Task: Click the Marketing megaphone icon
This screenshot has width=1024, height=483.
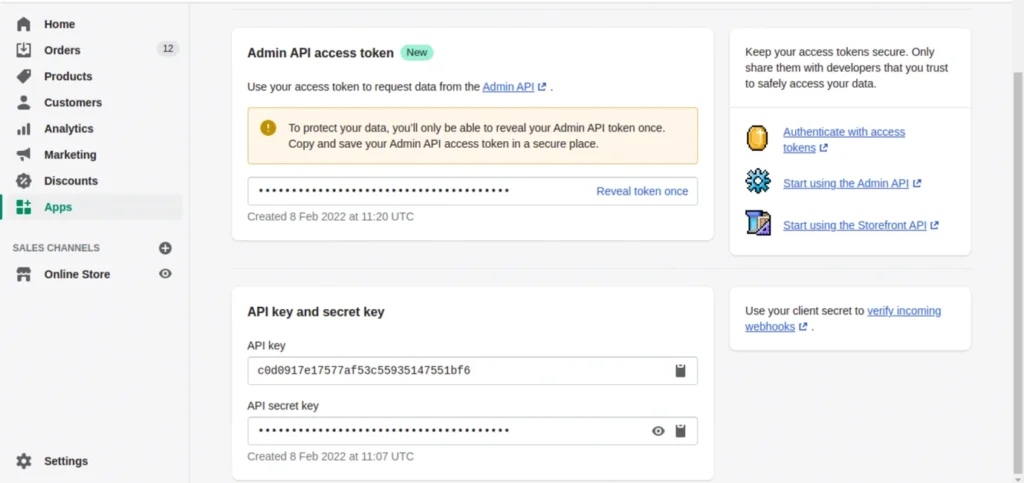Action: click(24, 155)
